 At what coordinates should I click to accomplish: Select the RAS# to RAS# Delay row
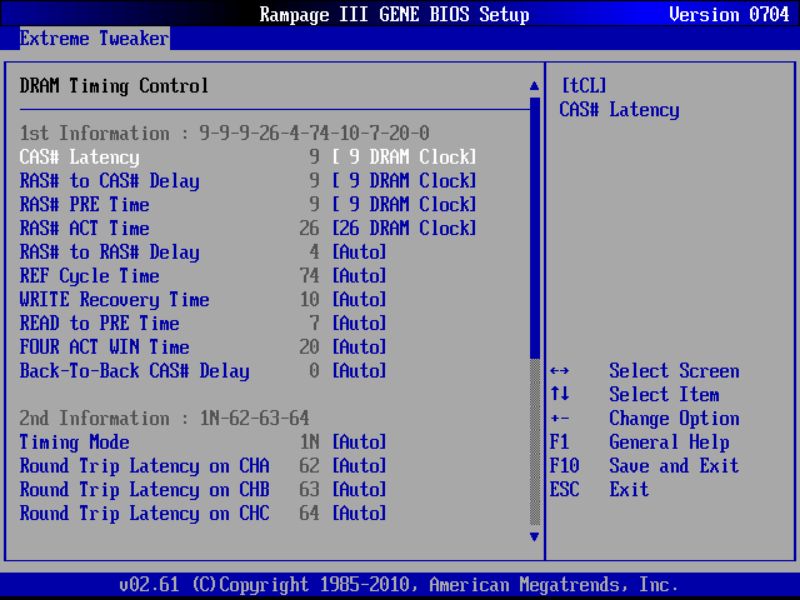(x=109, y=252)
